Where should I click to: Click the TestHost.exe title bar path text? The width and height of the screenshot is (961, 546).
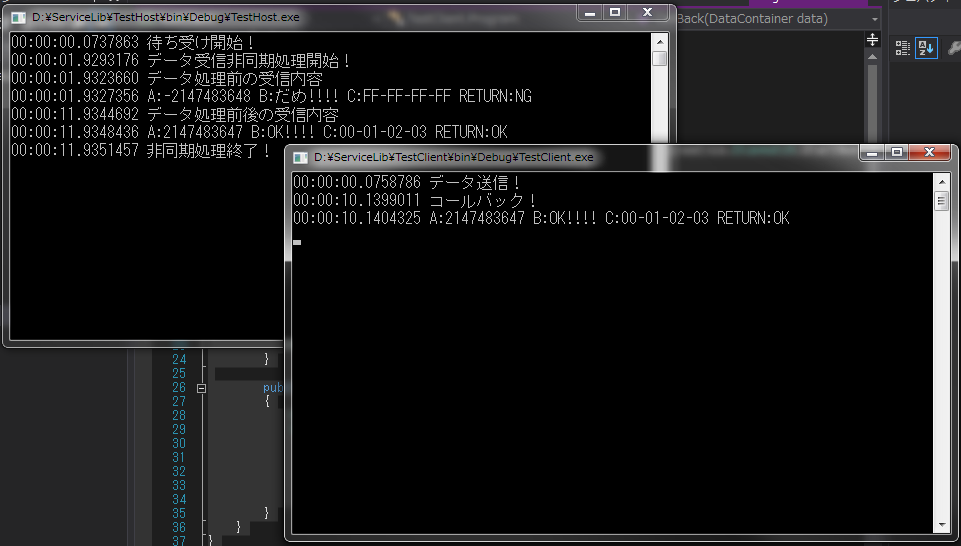pos(166,18)
